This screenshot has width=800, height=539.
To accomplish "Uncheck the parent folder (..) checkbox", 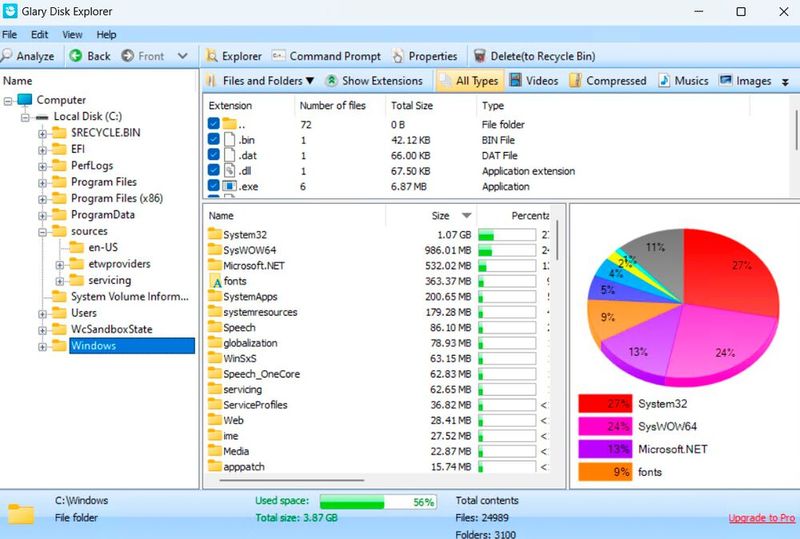I will pyautogui.click(x=214, y=124).
